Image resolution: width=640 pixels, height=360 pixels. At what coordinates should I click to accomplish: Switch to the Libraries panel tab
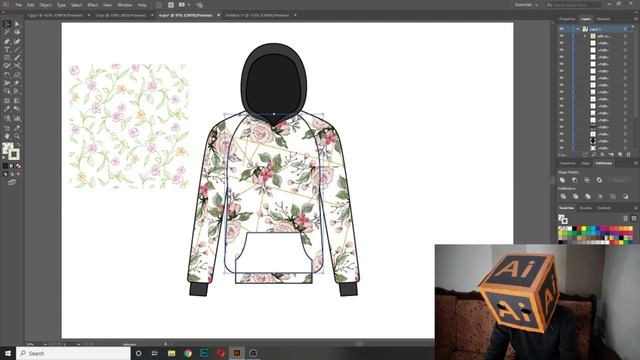pyautogui.click(x=603, y=19)
